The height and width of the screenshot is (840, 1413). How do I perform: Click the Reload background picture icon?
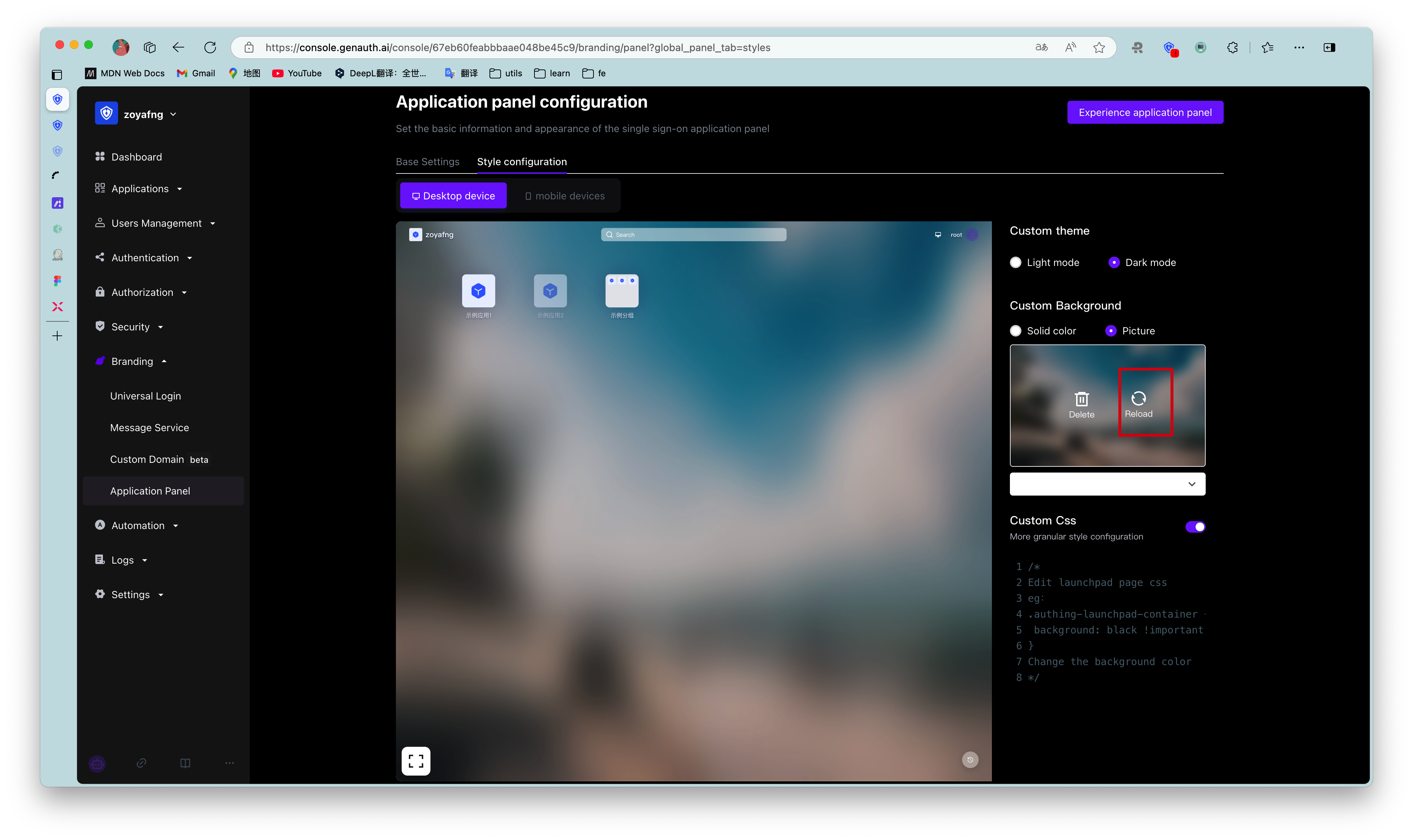1138,398
